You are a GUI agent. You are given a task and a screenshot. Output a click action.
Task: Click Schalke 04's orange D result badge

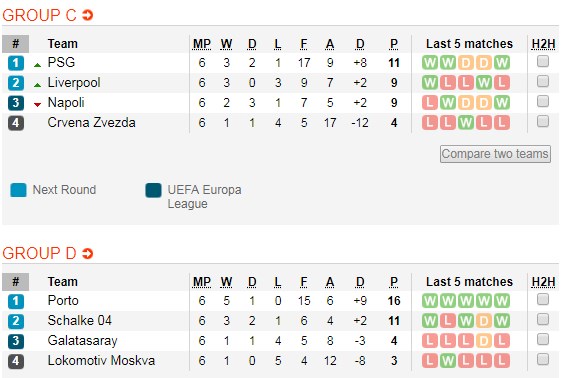(x=484, y=321)
